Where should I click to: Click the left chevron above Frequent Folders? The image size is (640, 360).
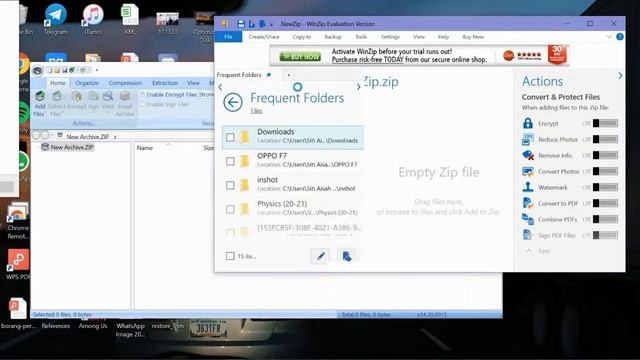[220, 87]
